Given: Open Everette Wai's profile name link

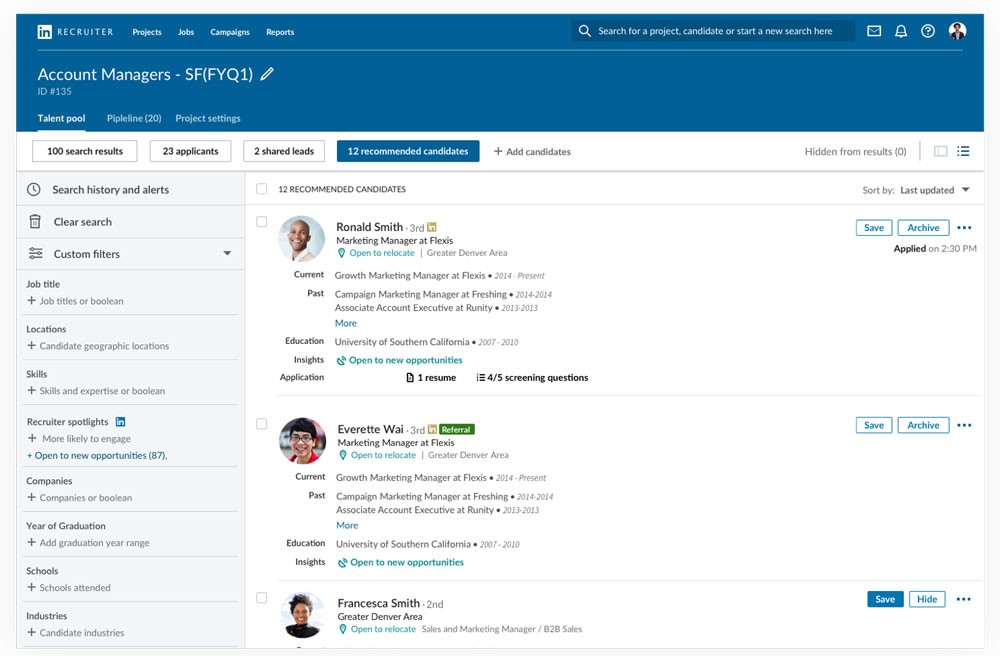Looking at the screenshot, I should 371,429.
